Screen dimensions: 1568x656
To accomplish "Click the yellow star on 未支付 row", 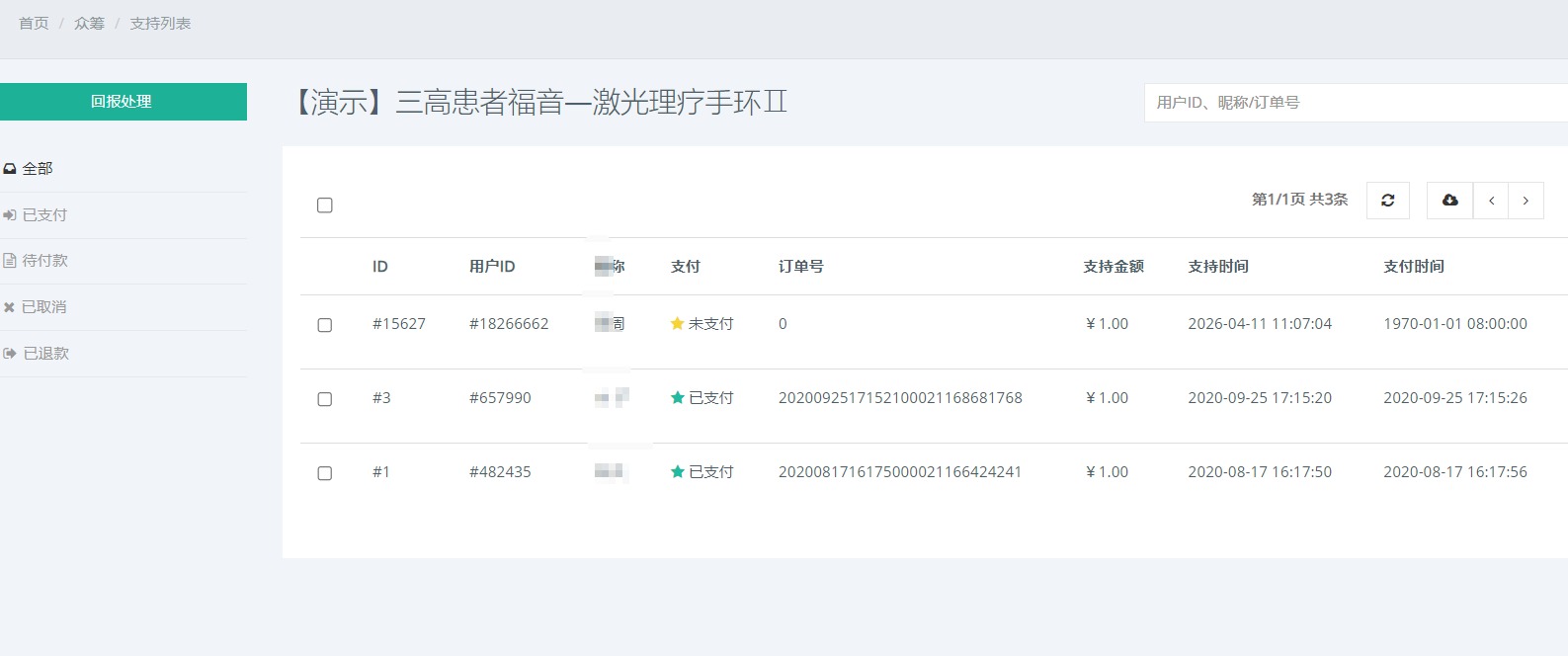I will [x=677, y=323].
